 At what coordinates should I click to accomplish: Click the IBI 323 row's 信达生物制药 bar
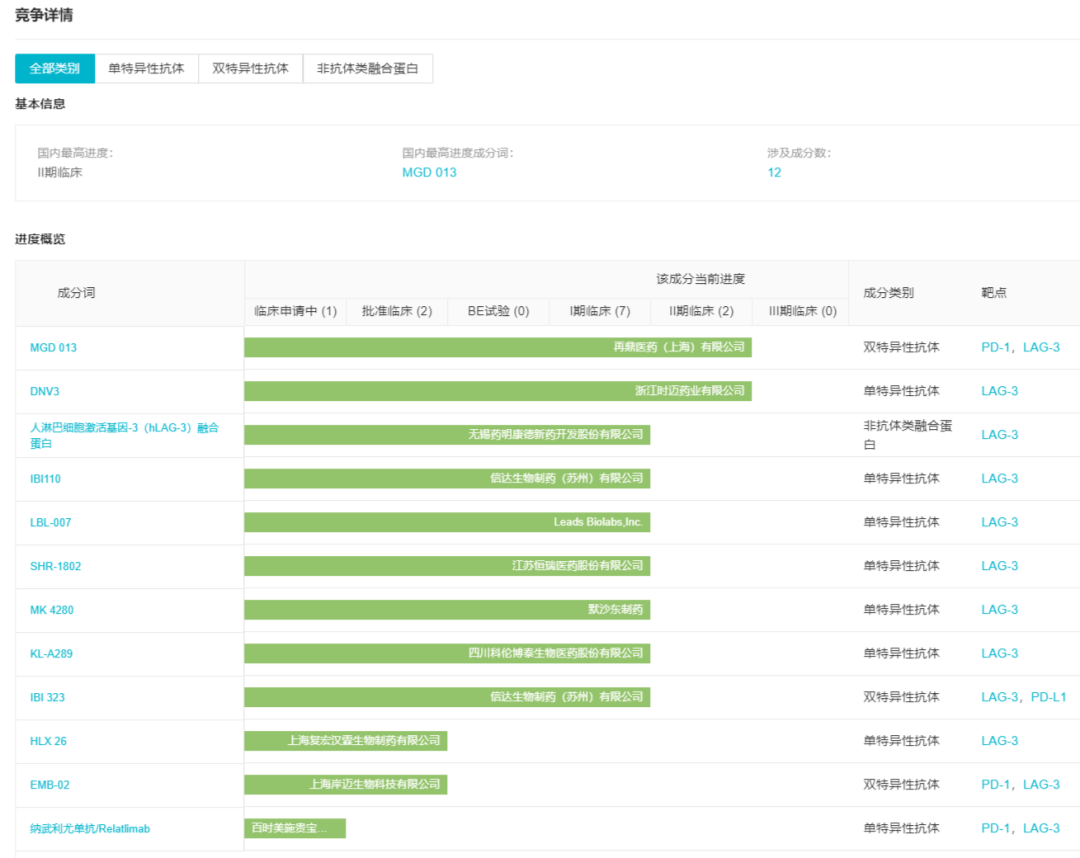point(447,697)
